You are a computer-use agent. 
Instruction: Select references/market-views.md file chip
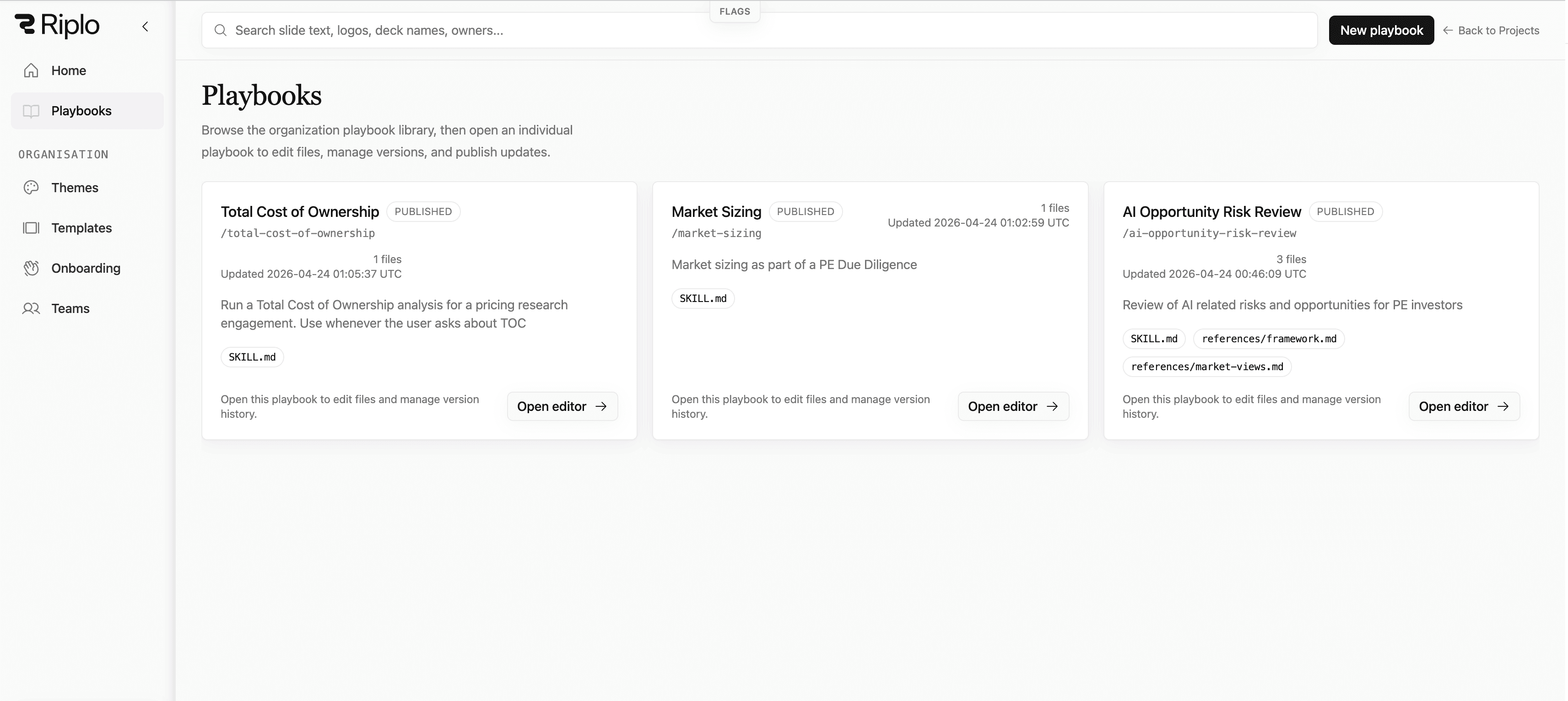[1207, 367]
